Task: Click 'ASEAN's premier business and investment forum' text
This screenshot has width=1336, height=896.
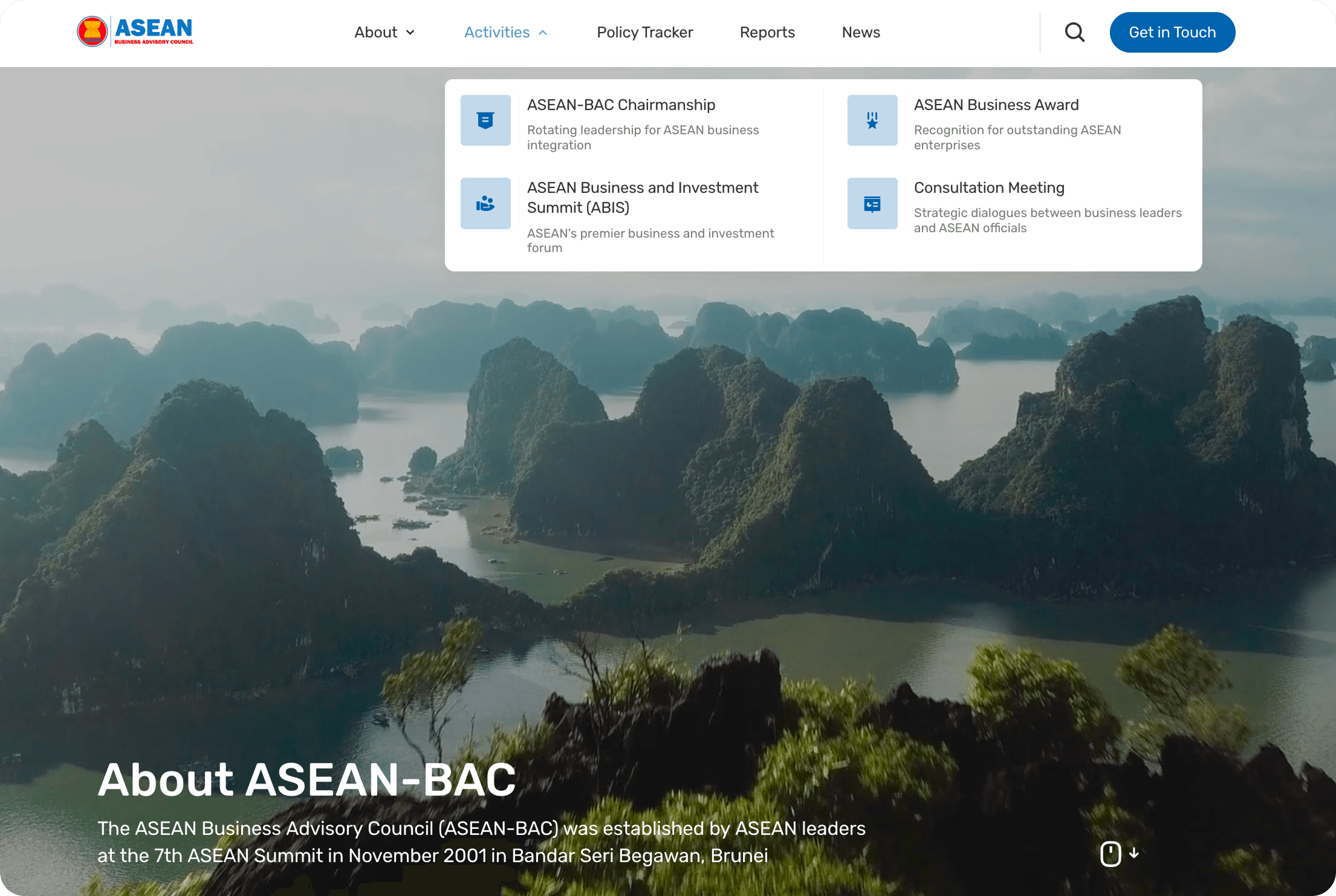Action: coord(650,240)
